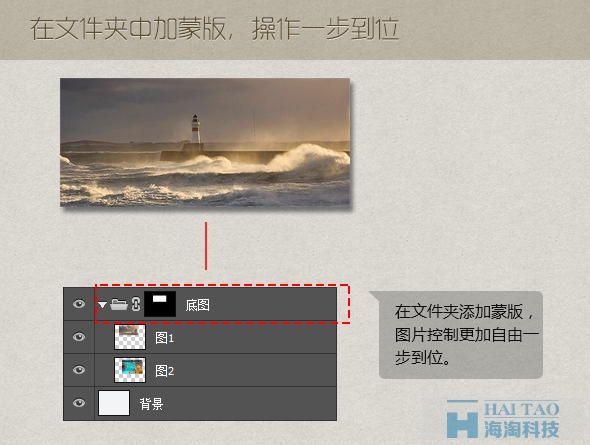Click the white 背景 layer thumbnail
Screen dimensions: 590x445
(114, 403)
